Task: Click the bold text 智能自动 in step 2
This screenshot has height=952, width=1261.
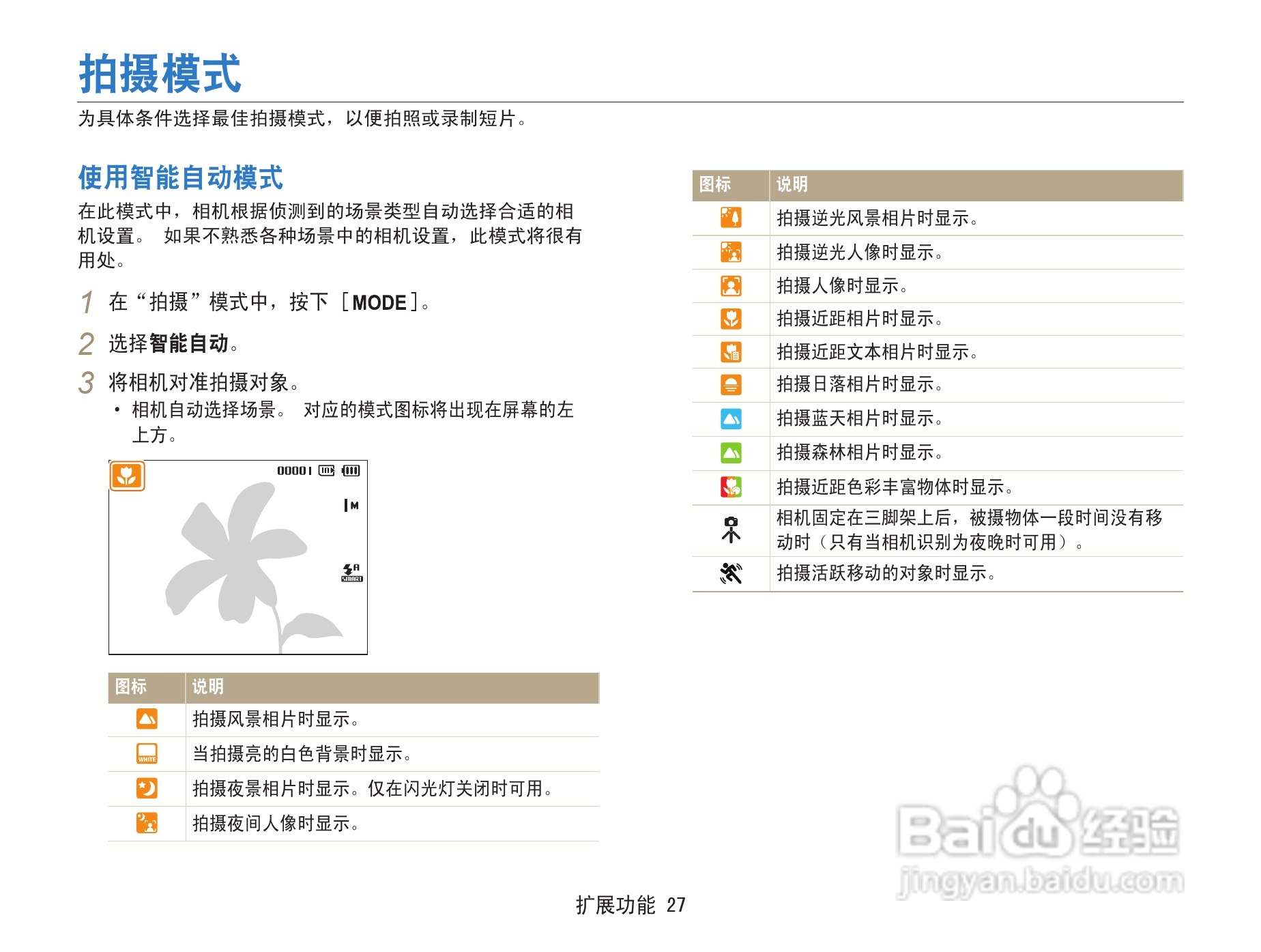Action: click(x=188, y=343)
